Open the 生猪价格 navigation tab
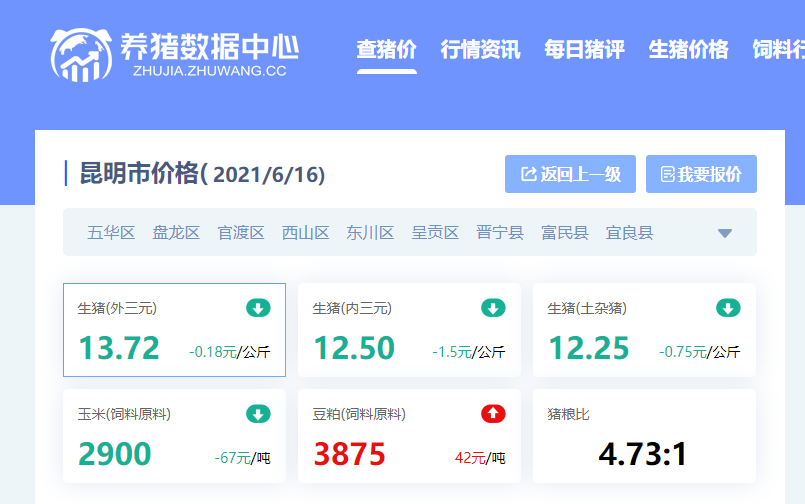 click(688, 50)
